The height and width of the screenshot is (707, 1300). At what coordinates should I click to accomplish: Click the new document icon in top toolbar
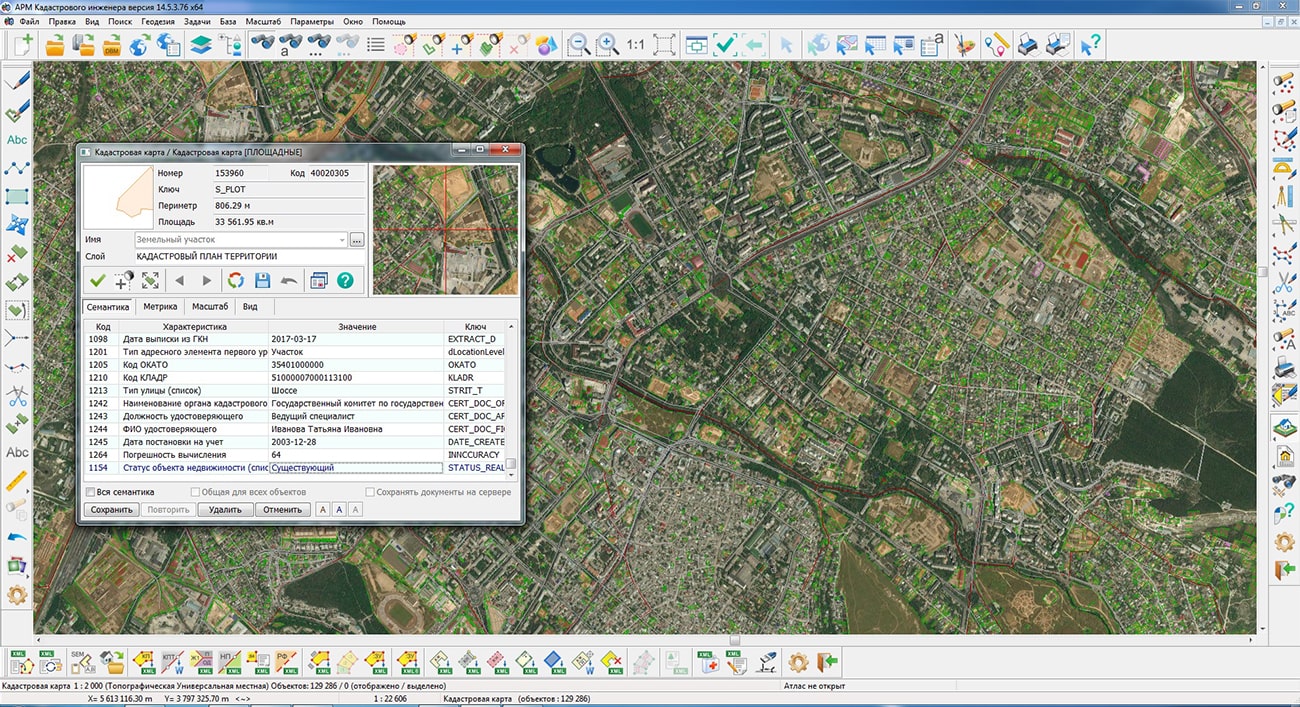pyautogui.click(x=22, y=45)
